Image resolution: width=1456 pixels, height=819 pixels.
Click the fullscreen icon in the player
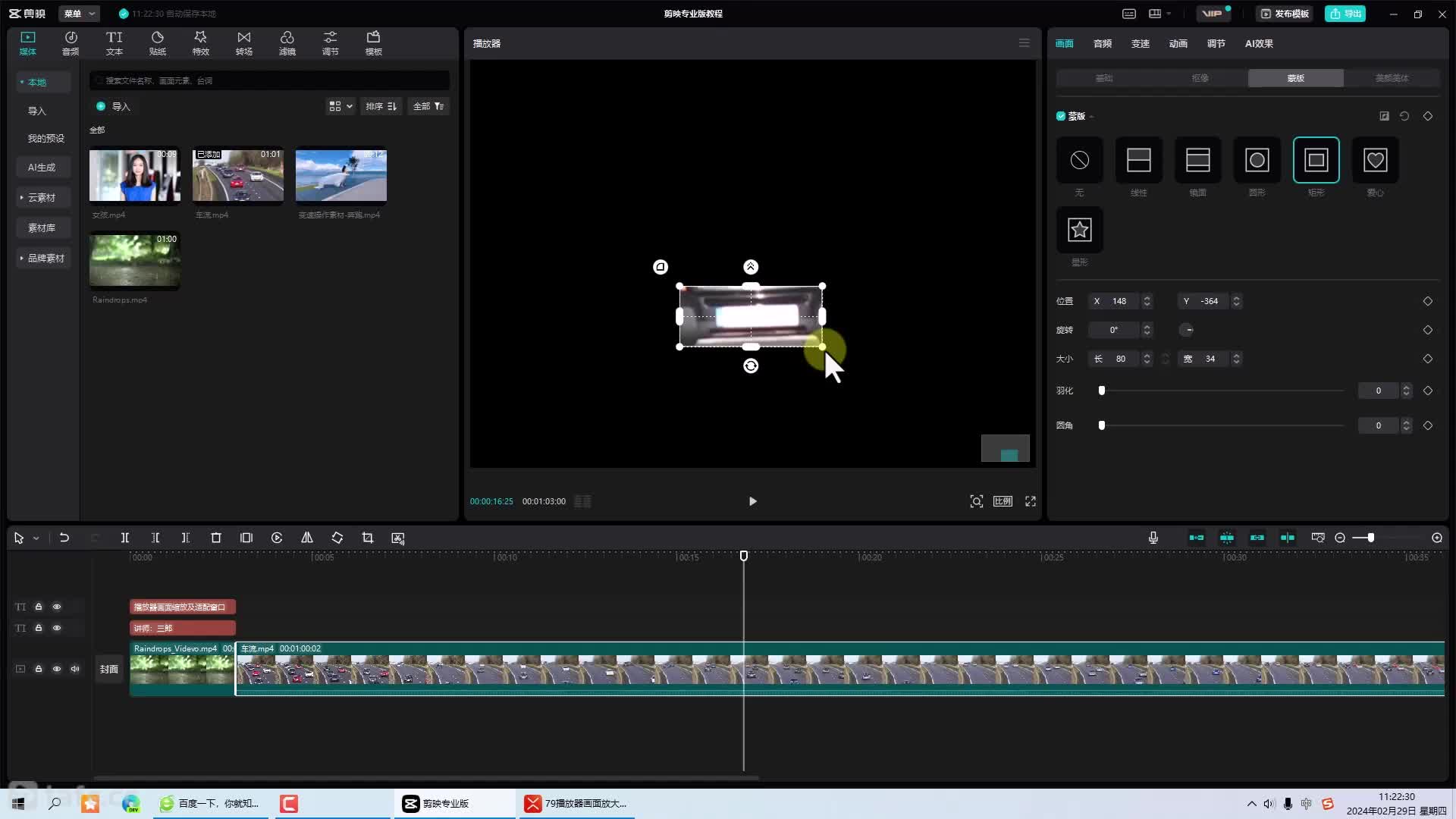click(x=1031, y=501)
